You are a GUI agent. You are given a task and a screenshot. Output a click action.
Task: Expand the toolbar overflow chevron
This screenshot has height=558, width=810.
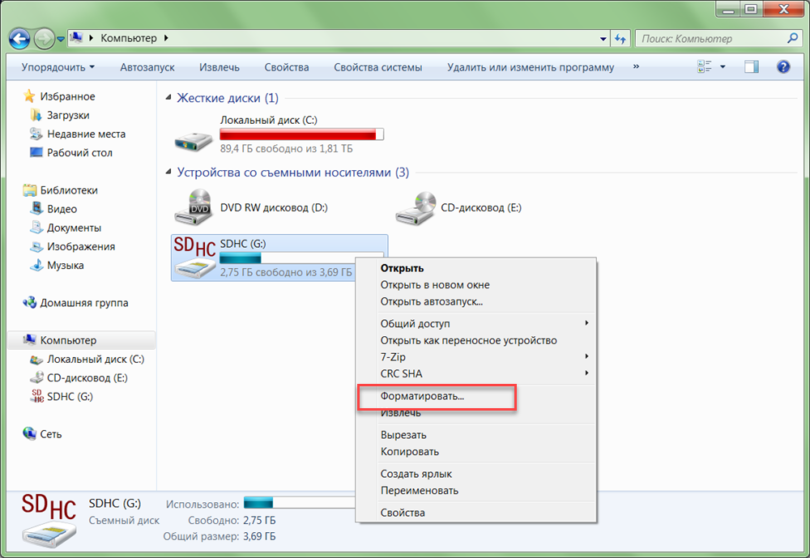pos(636,67)
